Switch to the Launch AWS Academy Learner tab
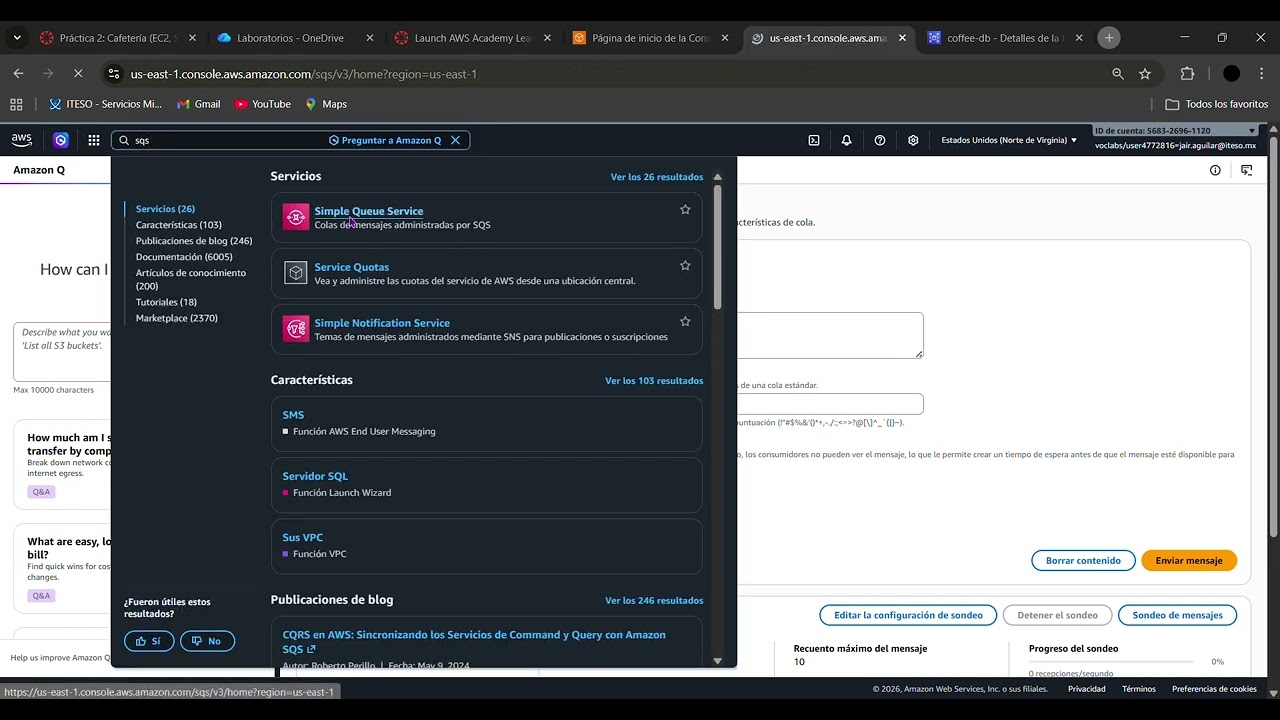 pyautogui.click(x=474, y=38)
